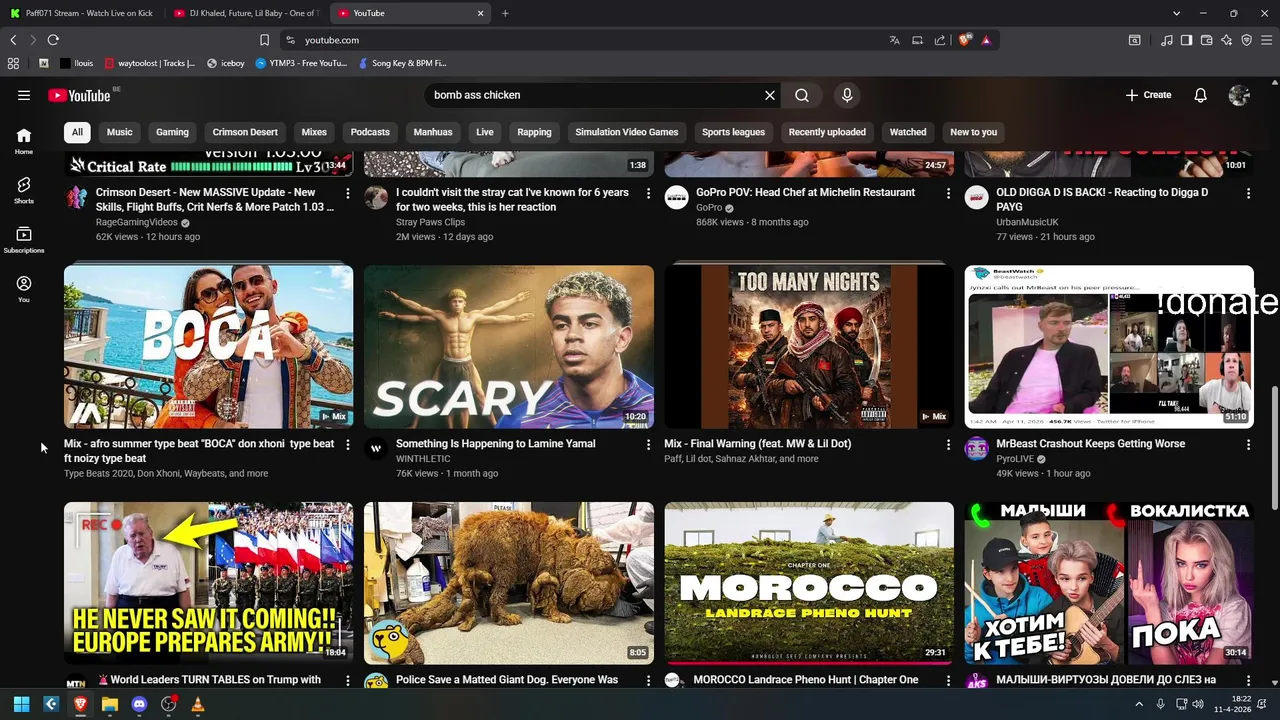Image resolution: width=1280 pixels, height=720 pixels.
Task: Open the matted giant dog thumbnail
Action: click(x=509, y=583)
